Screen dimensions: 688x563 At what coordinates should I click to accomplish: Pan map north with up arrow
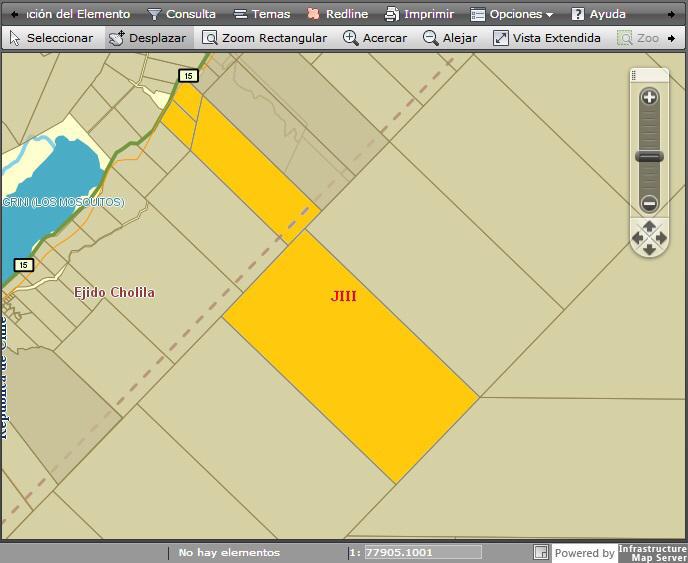[649, 226]
